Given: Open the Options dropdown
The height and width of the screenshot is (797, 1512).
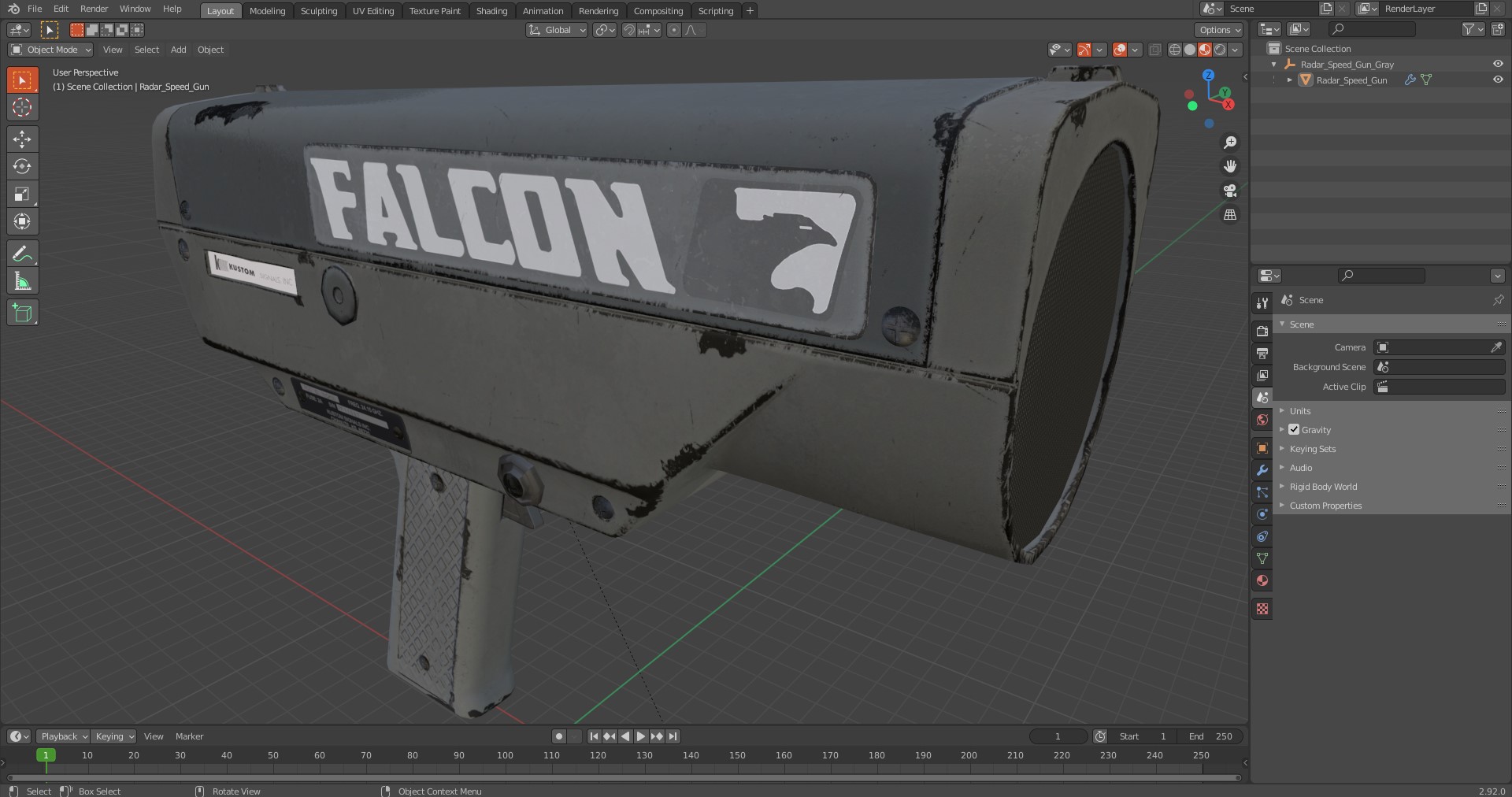Looking at the screenshot, I should pos(1219,30).
